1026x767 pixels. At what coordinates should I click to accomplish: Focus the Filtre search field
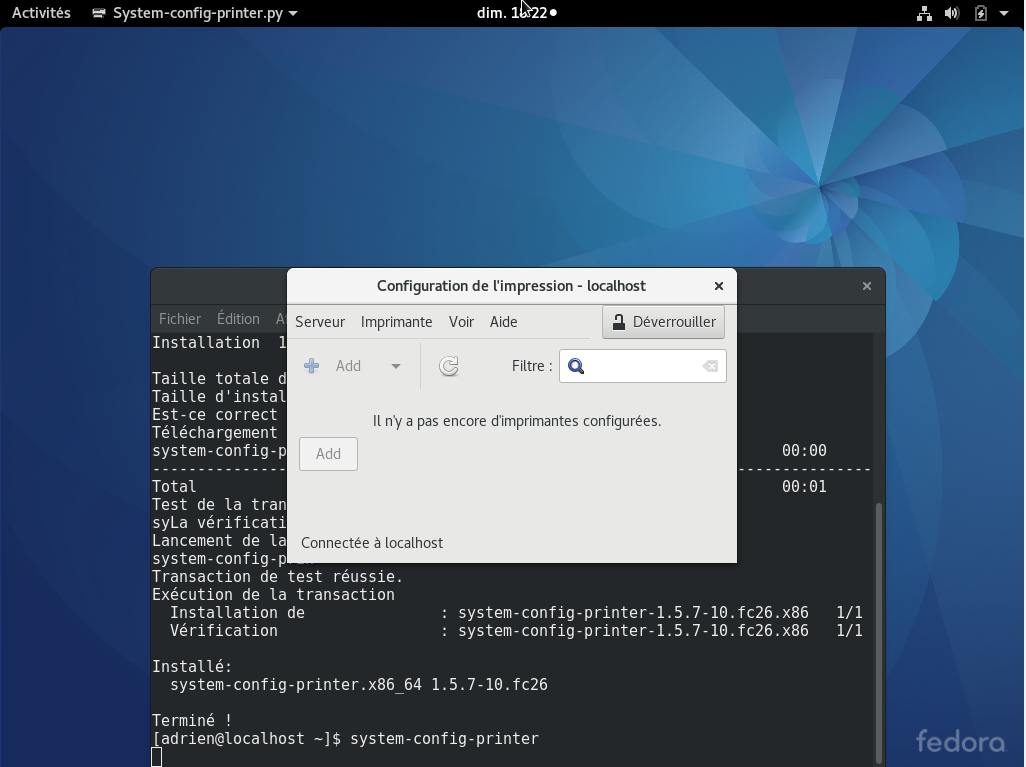coord(643,366)
